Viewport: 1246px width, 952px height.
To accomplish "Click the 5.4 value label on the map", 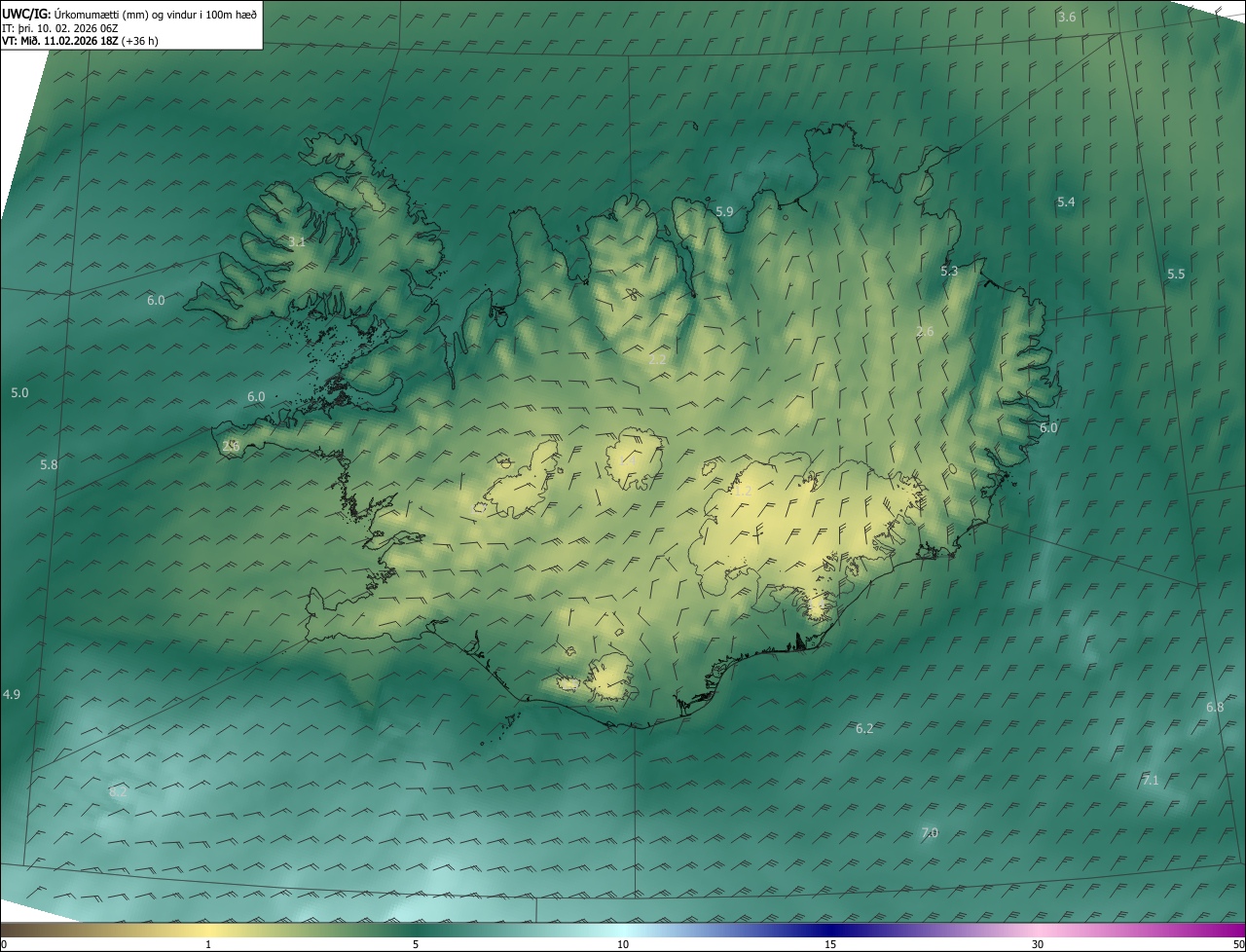I will click(1066, 202).
